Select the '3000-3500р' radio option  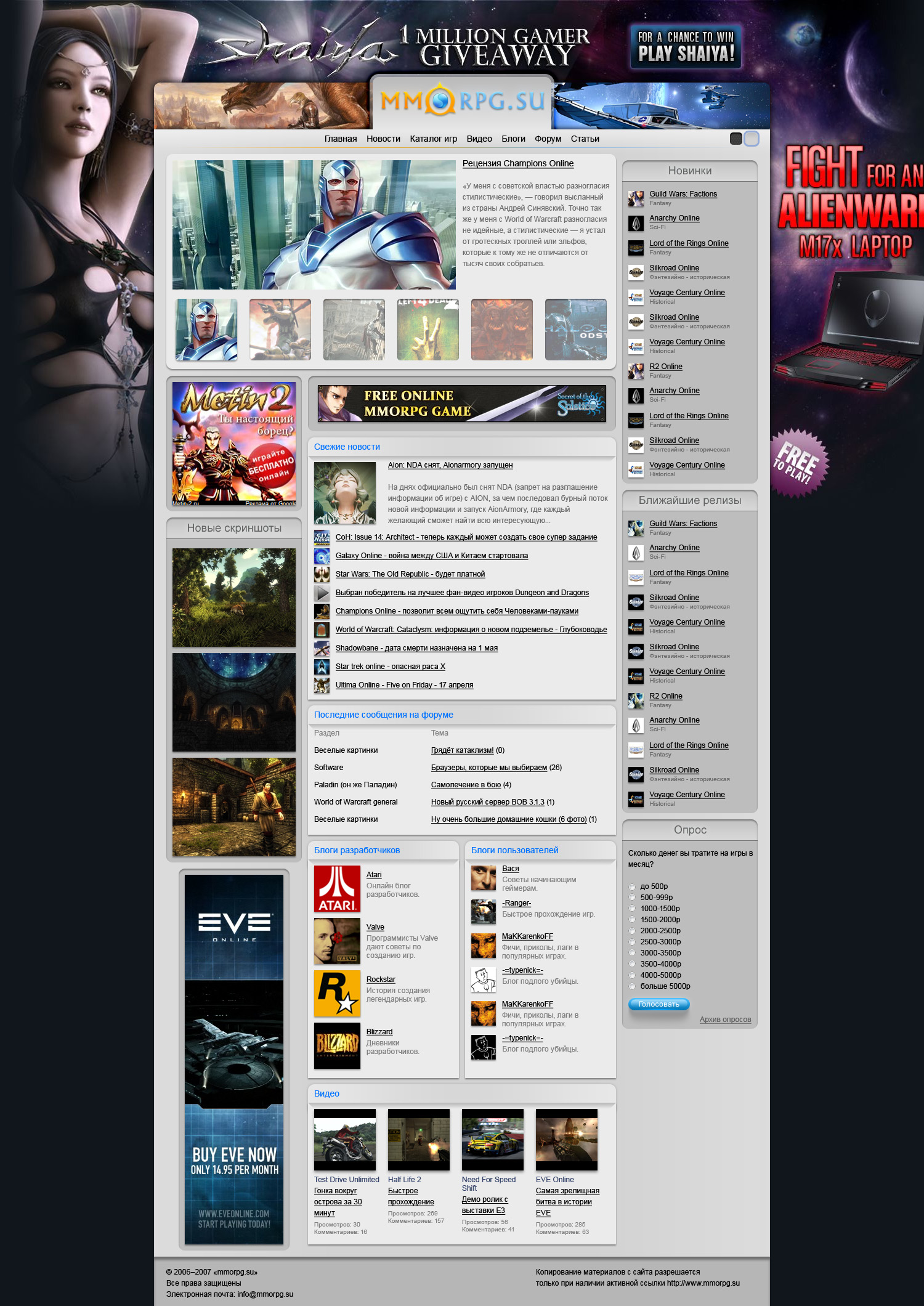[x=632, y=954]
